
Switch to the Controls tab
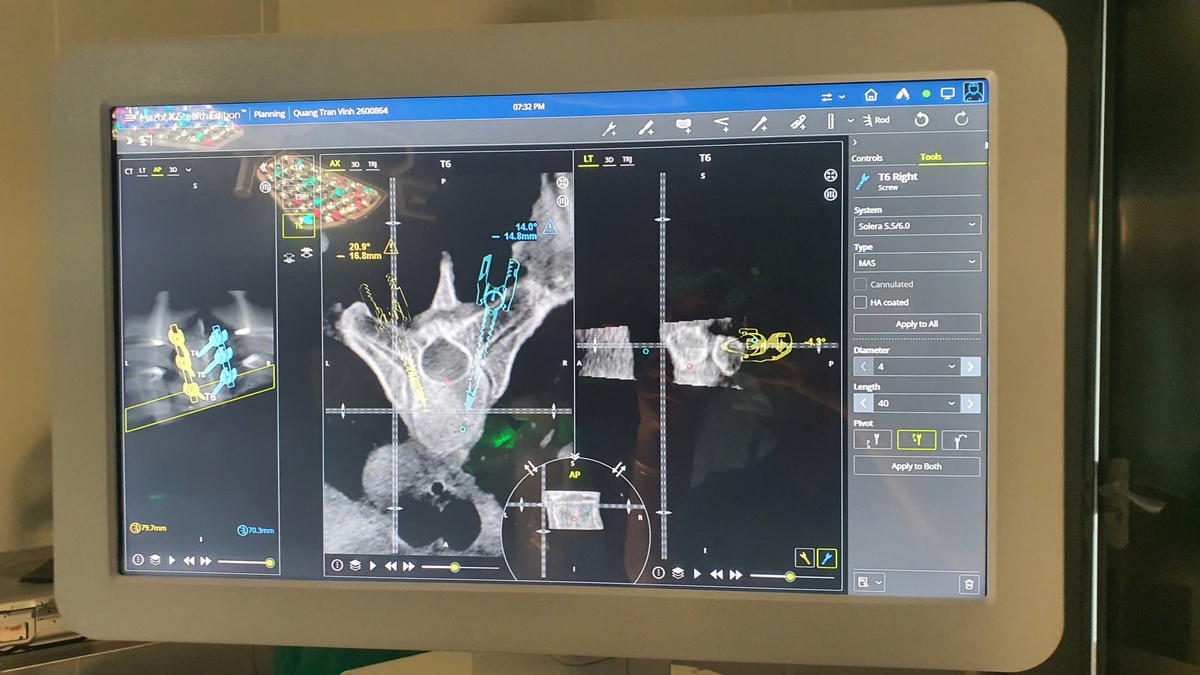click(867, 158)
